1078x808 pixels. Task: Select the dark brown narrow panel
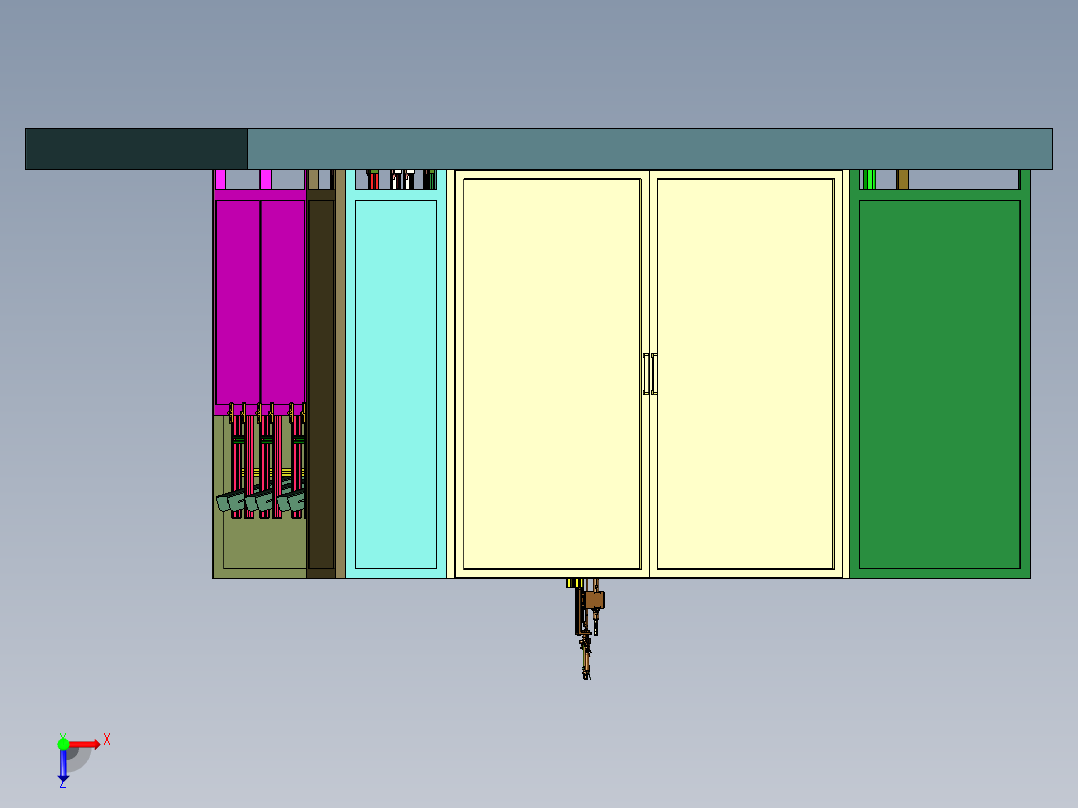click(320, 384)
